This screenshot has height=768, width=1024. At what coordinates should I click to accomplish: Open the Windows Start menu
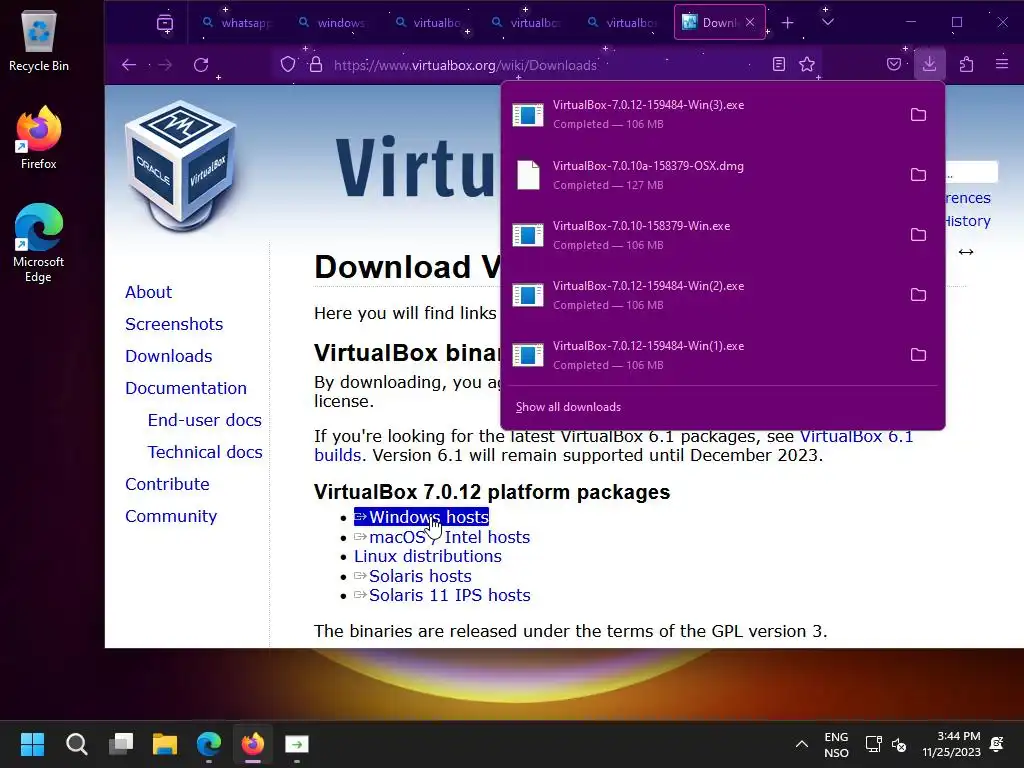32,744
